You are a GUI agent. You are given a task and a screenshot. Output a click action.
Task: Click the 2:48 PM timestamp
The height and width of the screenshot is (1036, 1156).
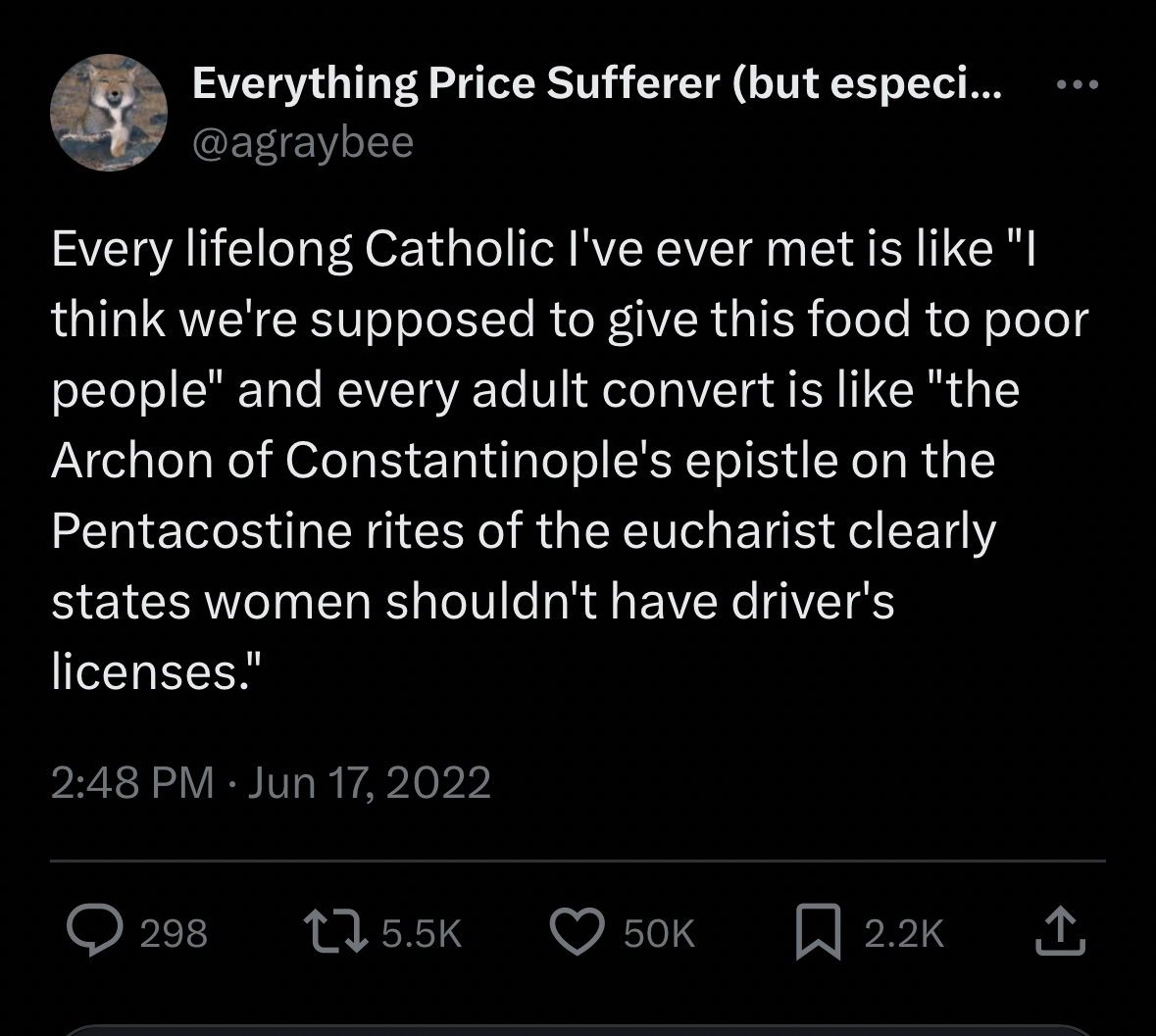pos(132,782)
